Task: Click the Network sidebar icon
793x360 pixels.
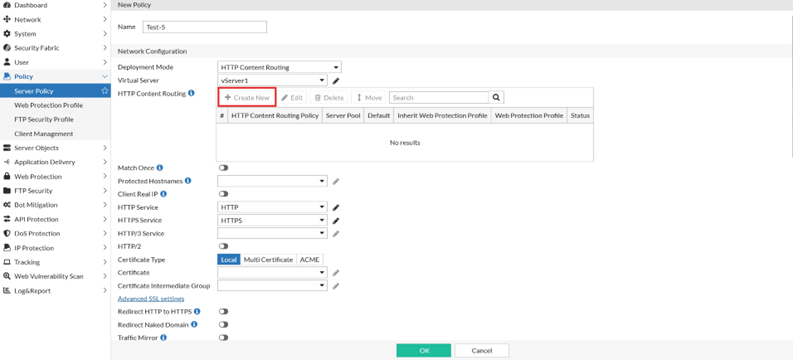Action: pos(7,20)
